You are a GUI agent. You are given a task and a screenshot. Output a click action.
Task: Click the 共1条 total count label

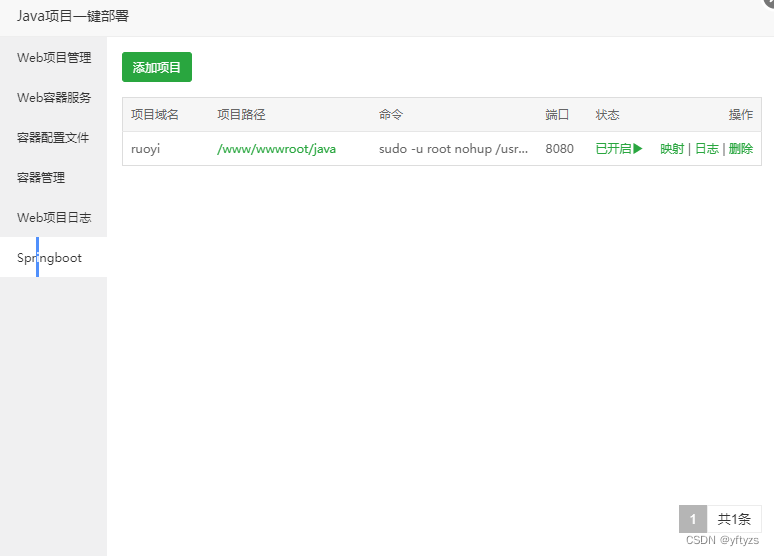pyautogui.click(x=734, y=519)
